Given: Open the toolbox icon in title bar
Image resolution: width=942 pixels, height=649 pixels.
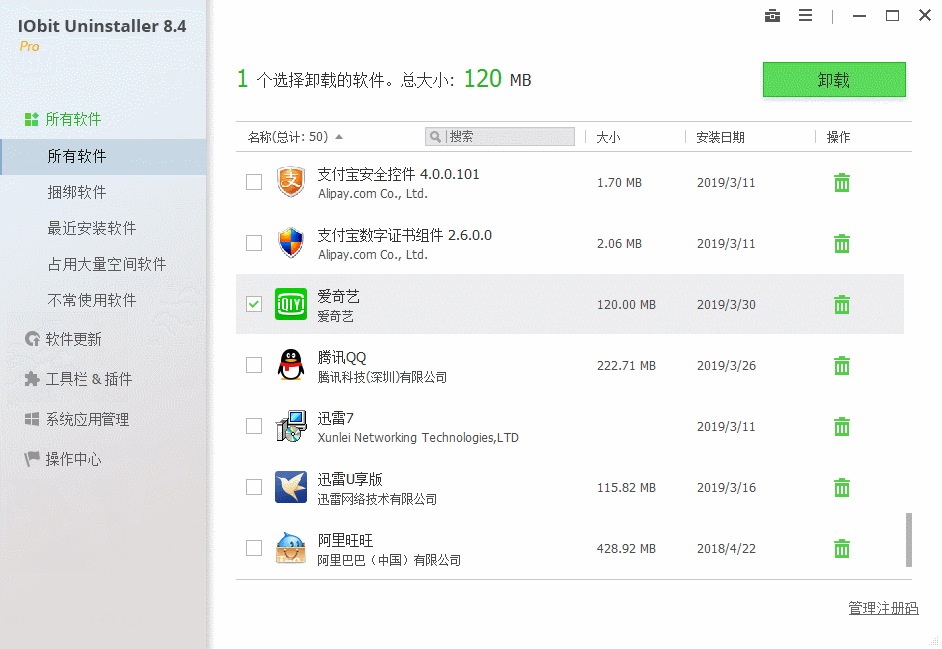Looking at the screenshot, I should pyautogui.click(x=773, y=16).
